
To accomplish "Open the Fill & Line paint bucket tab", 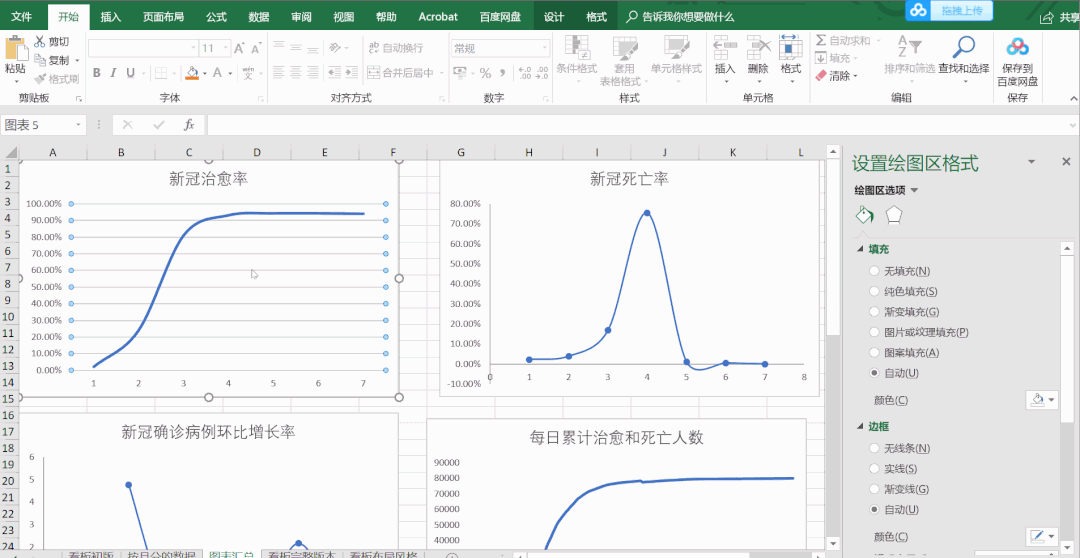I will point(864,216).
